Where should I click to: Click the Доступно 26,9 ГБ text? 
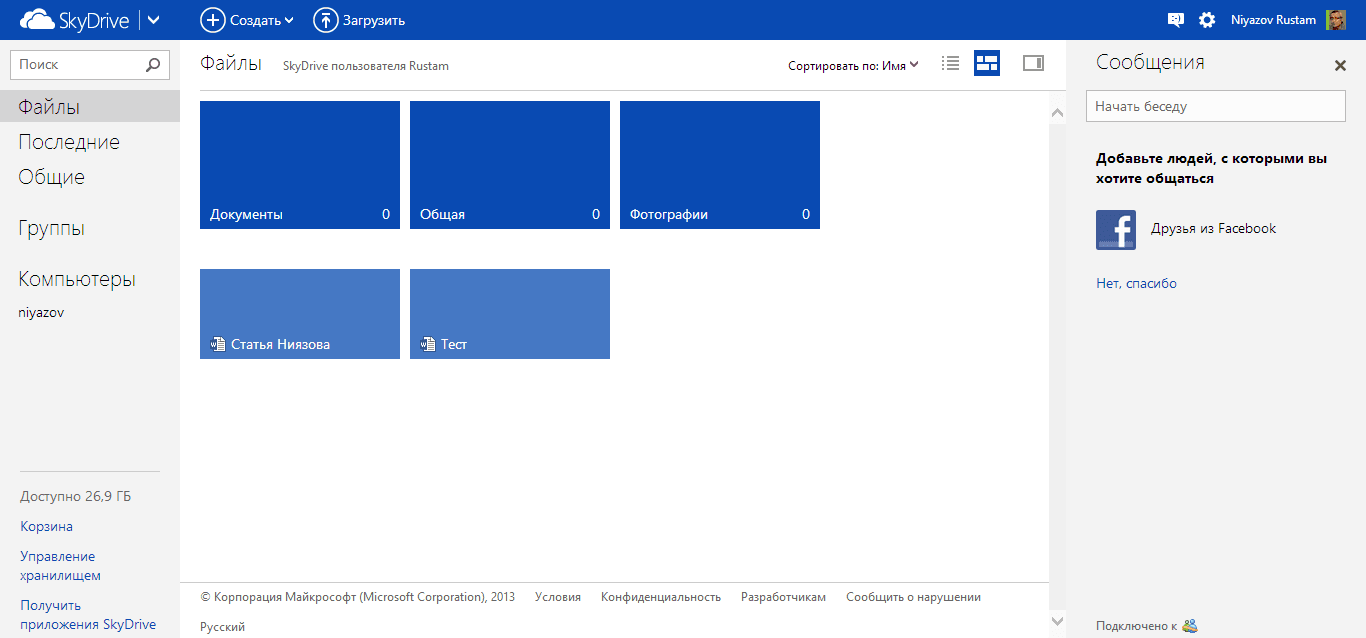click(75, 496)
